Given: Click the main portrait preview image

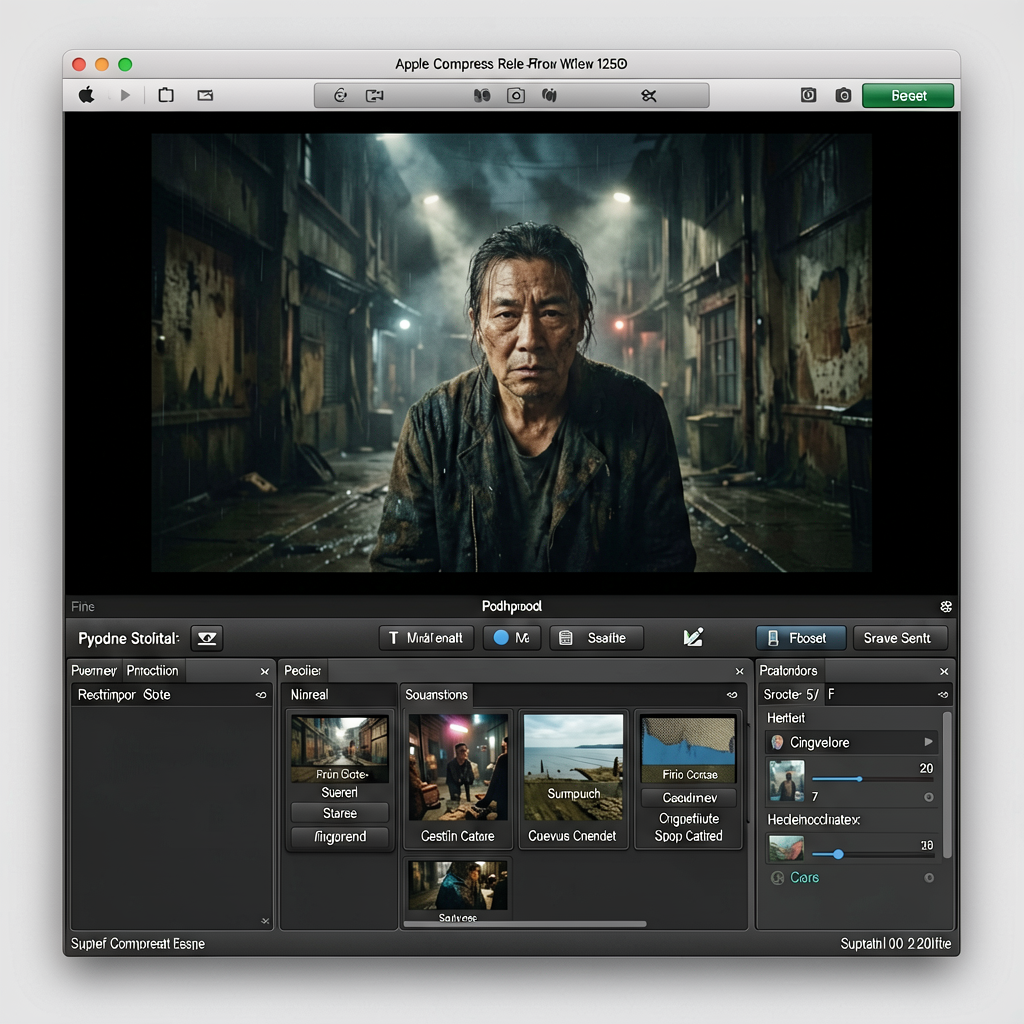Looking at the screenshot, I should (x=511, y=353).
